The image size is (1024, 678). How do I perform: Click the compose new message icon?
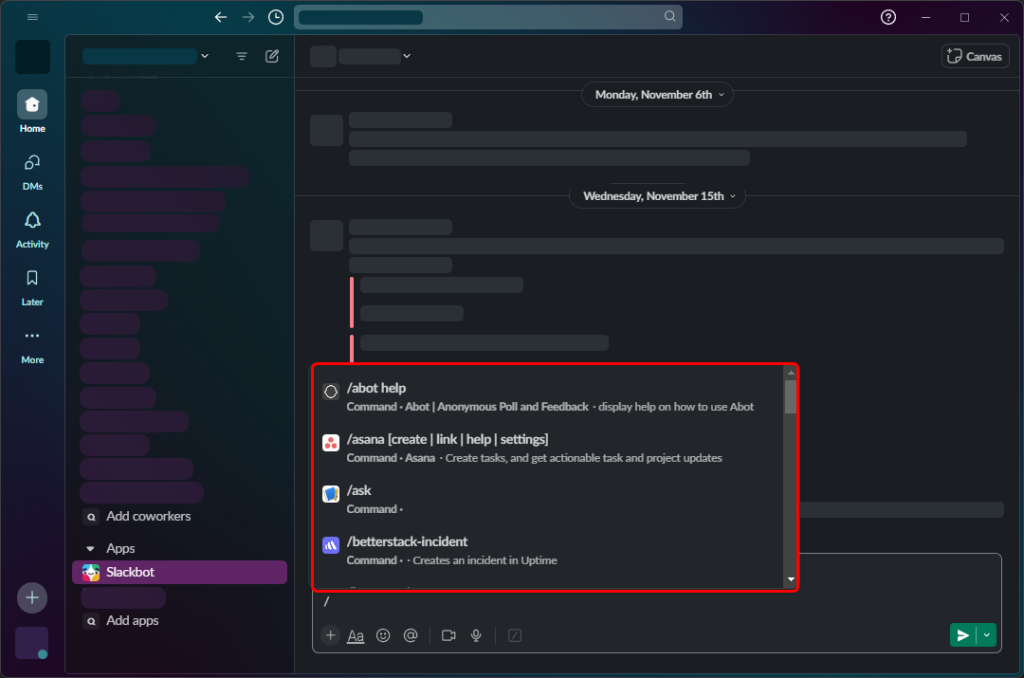point(272,57)
